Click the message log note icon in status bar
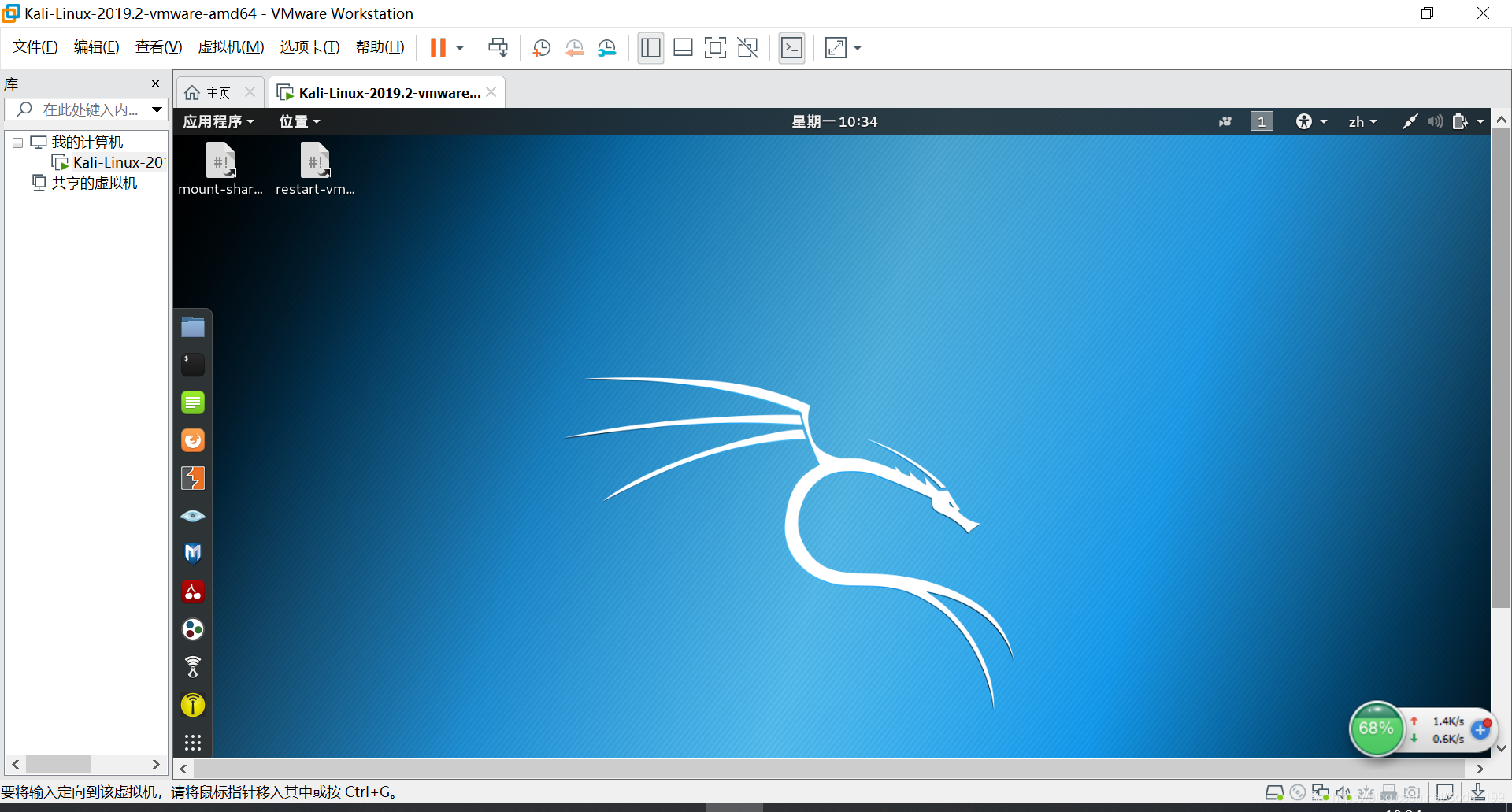Image resolution: width=1512 pixels, height=812 pixels. coord(1445,792)
